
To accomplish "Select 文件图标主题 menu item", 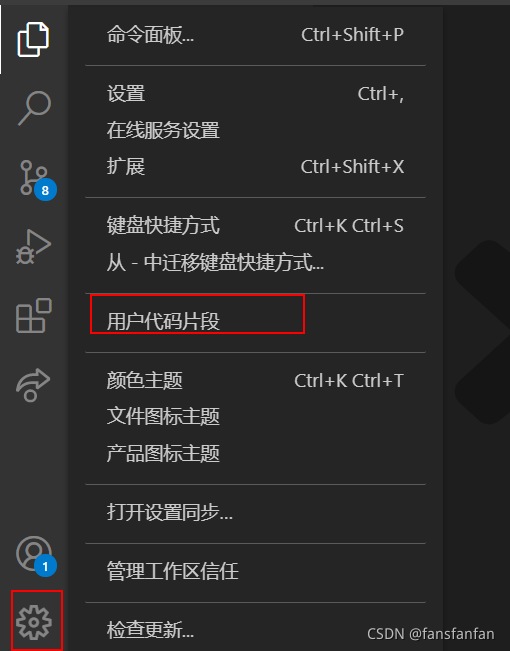I will click(255, 417).
